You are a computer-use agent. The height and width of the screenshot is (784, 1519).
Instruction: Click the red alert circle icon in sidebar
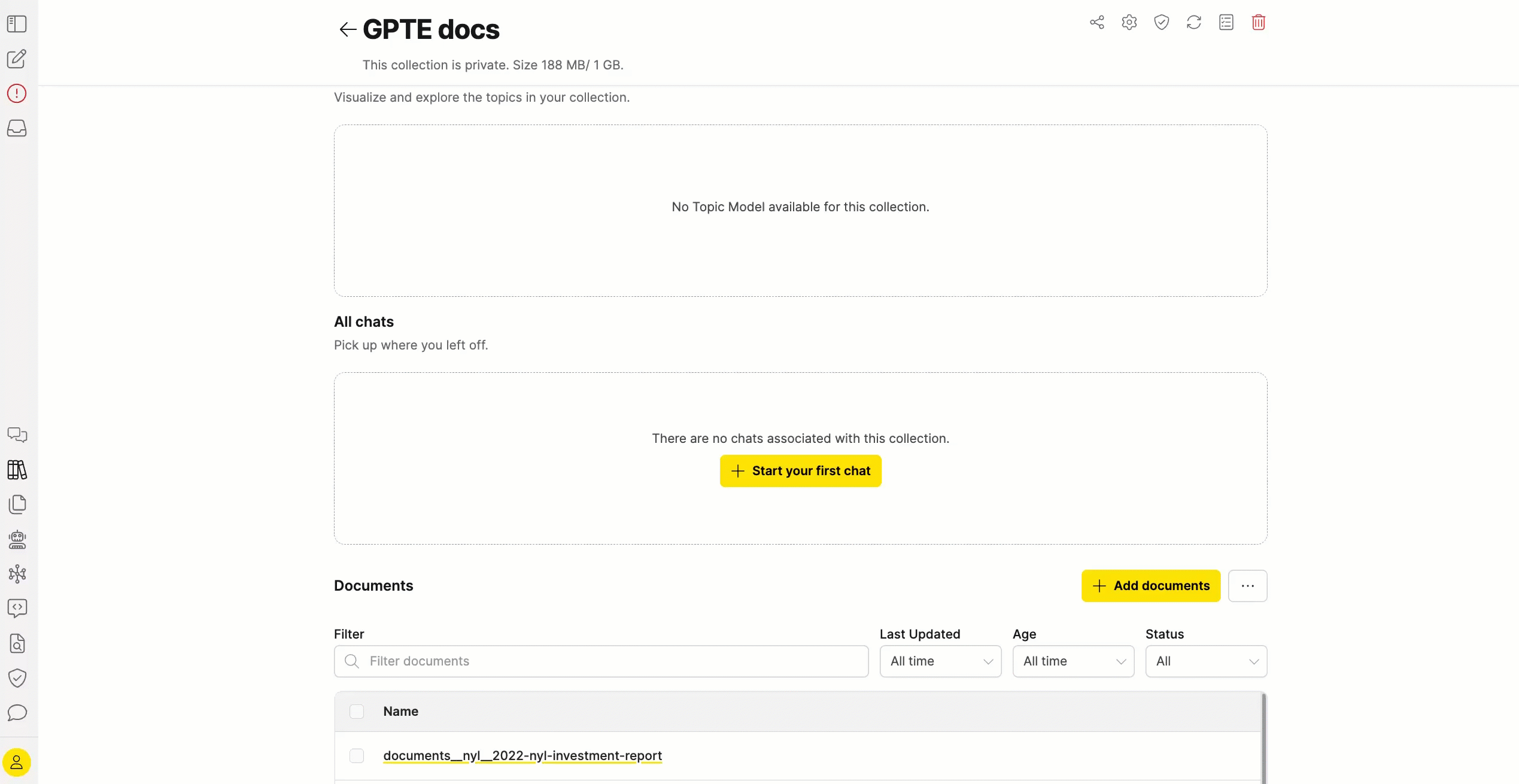(17, 93)
